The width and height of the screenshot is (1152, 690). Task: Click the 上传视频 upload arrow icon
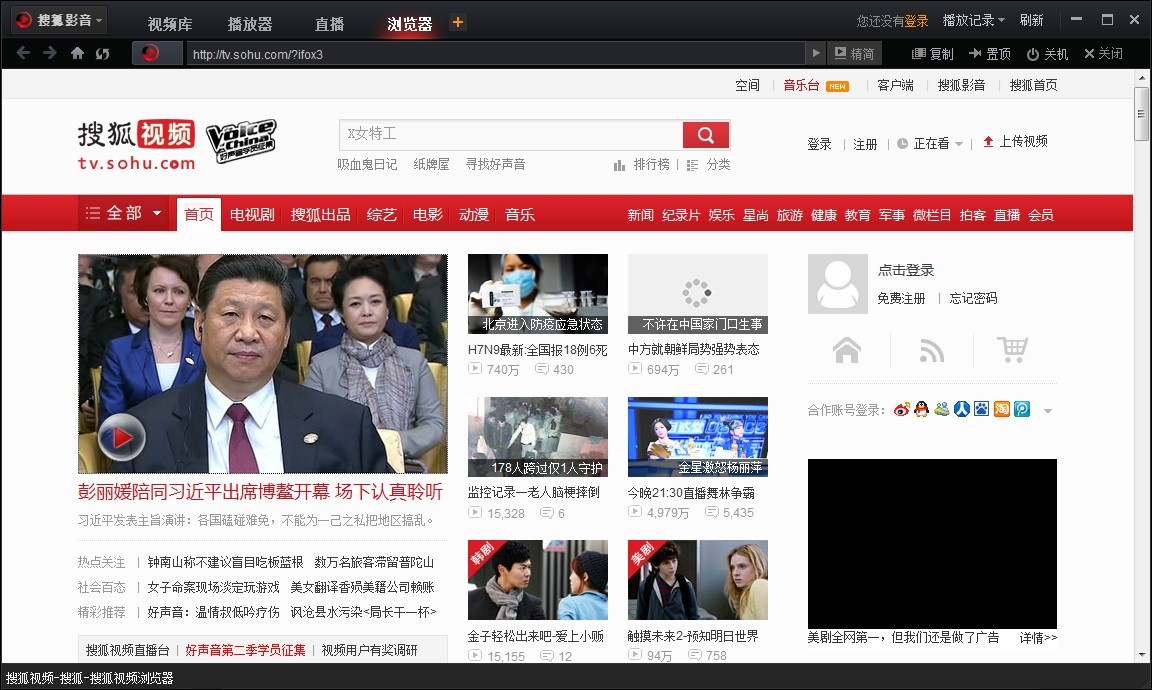(988, 141)
